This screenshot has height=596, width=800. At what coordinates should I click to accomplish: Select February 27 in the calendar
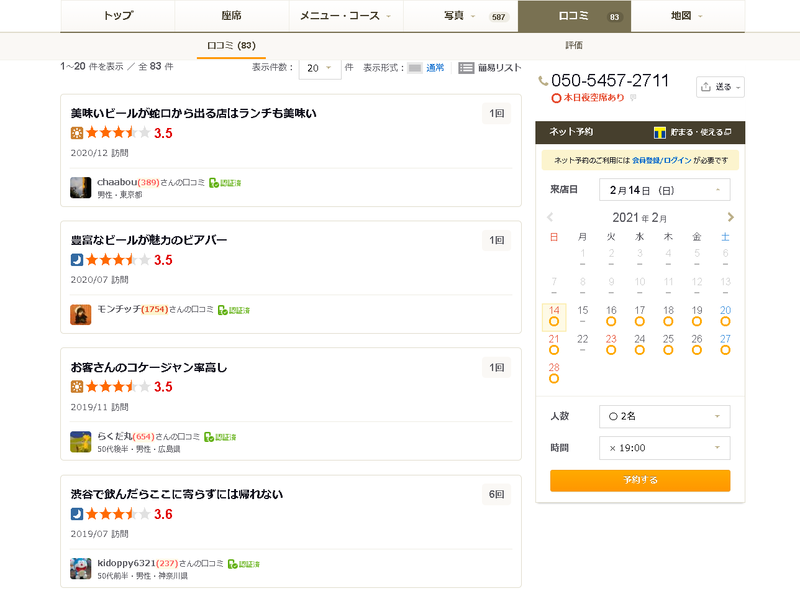tap(726, 344)
